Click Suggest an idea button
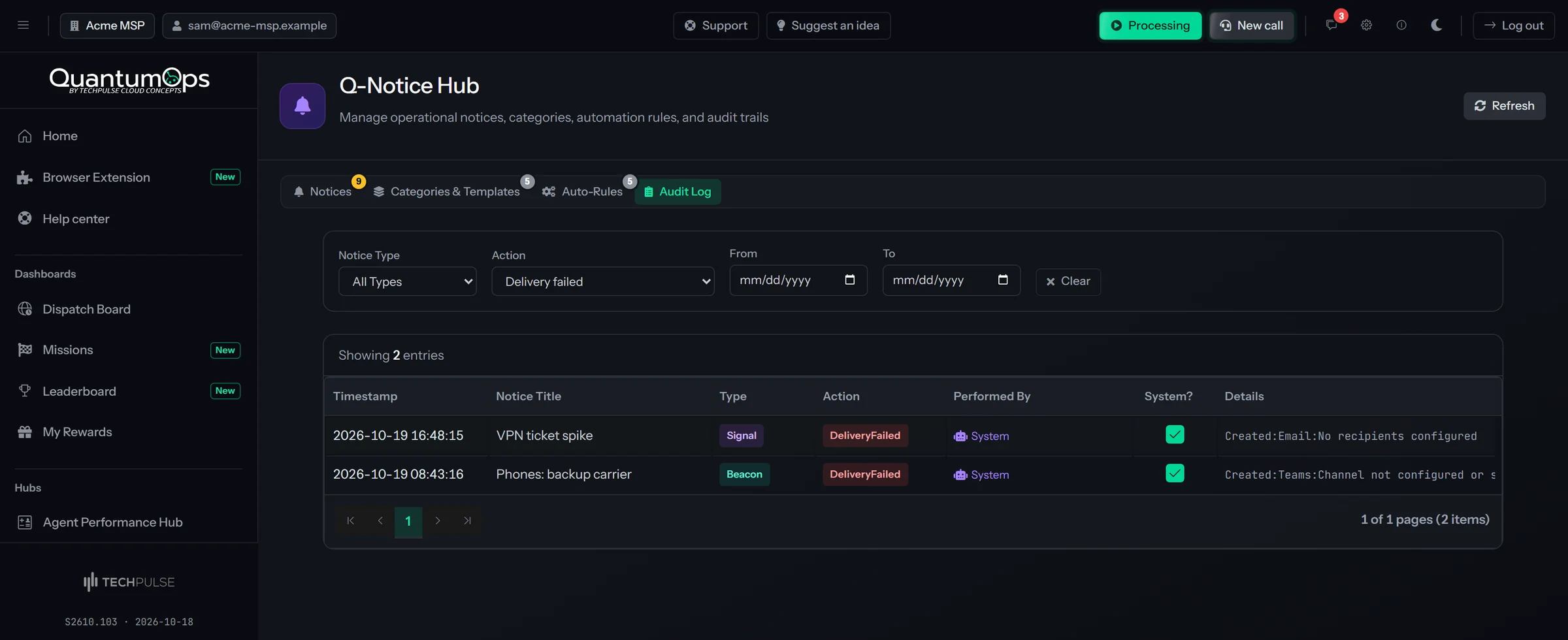This screenshot has width=1568, height=640. pyautogui.click(x=828, y=25)
